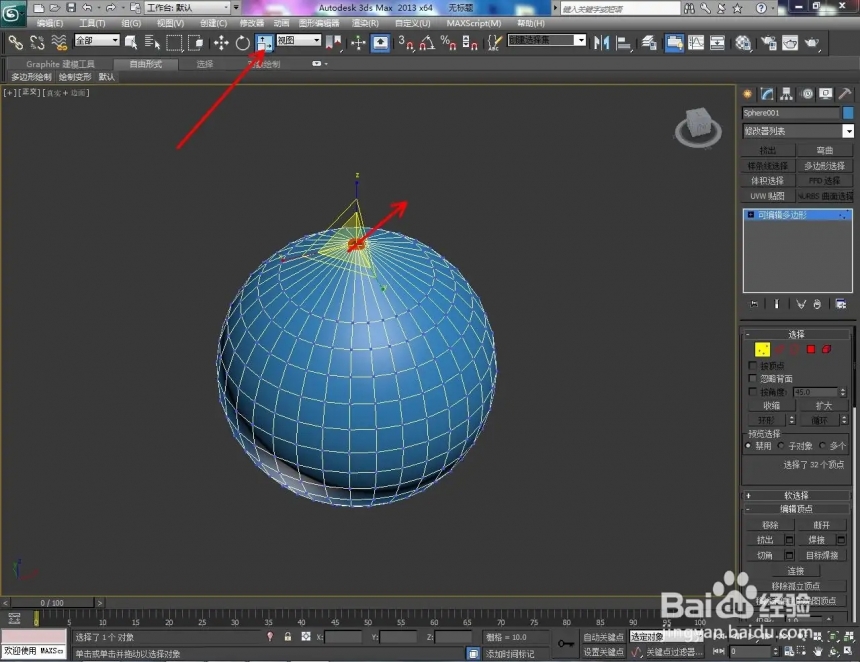Image resolution: width=860 pixels, height=662 pixels.
Task: Click the Render teapot icon
Action: (812, 43)
